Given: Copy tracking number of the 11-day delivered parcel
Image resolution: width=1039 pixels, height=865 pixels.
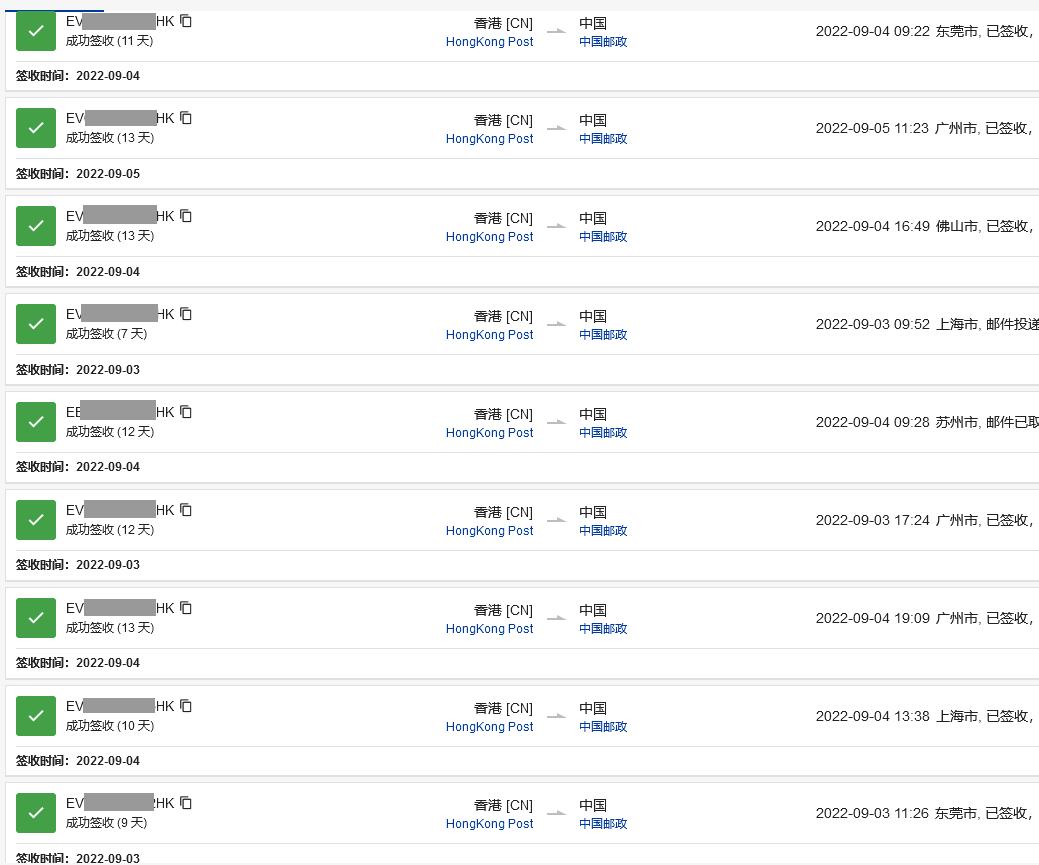Looking at the screenshot, I should 186,21.
